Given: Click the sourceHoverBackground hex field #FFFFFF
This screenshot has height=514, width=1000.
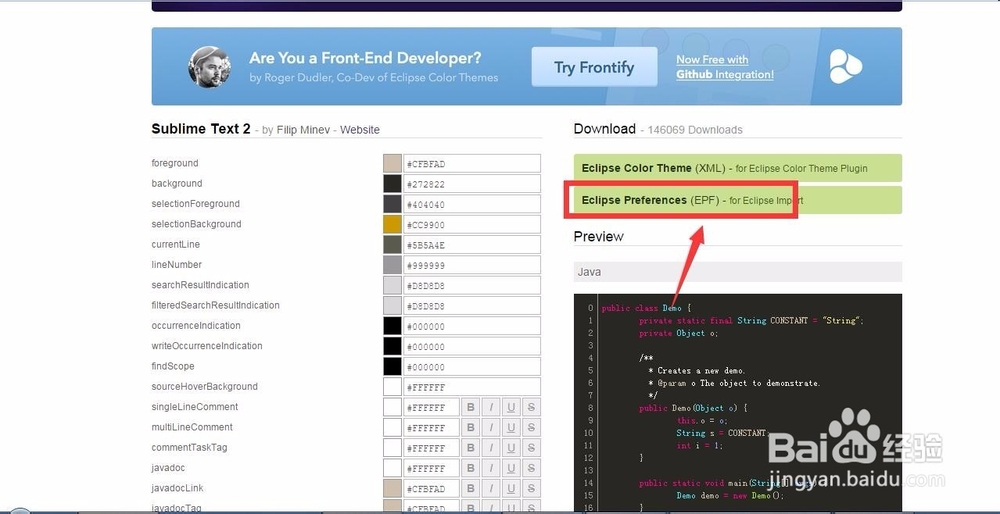Looking at the screenshot, I should [472, 387].
